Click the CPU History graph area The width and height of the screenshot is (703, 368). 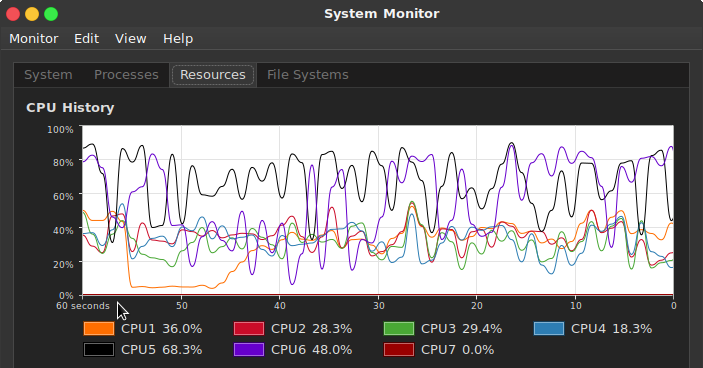(x=378, y=210)
